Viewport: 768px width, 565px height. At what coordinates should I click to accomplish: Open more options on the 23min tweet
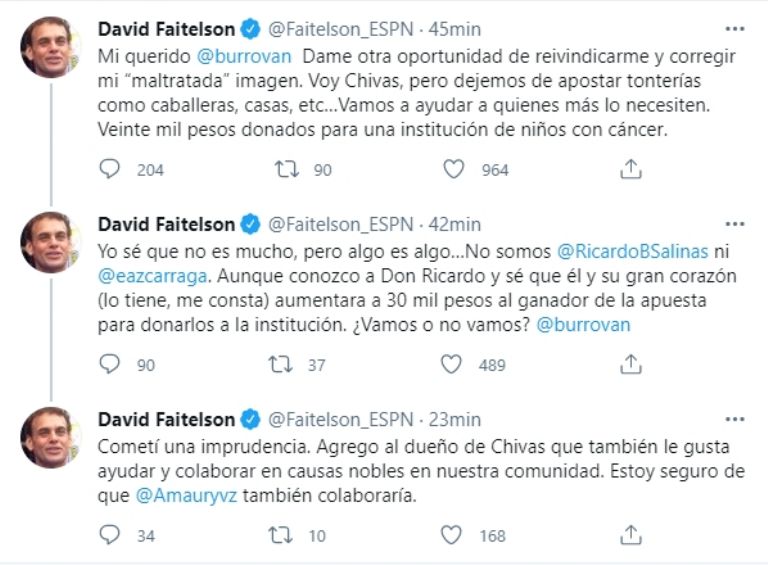click(x=734, y=419)
